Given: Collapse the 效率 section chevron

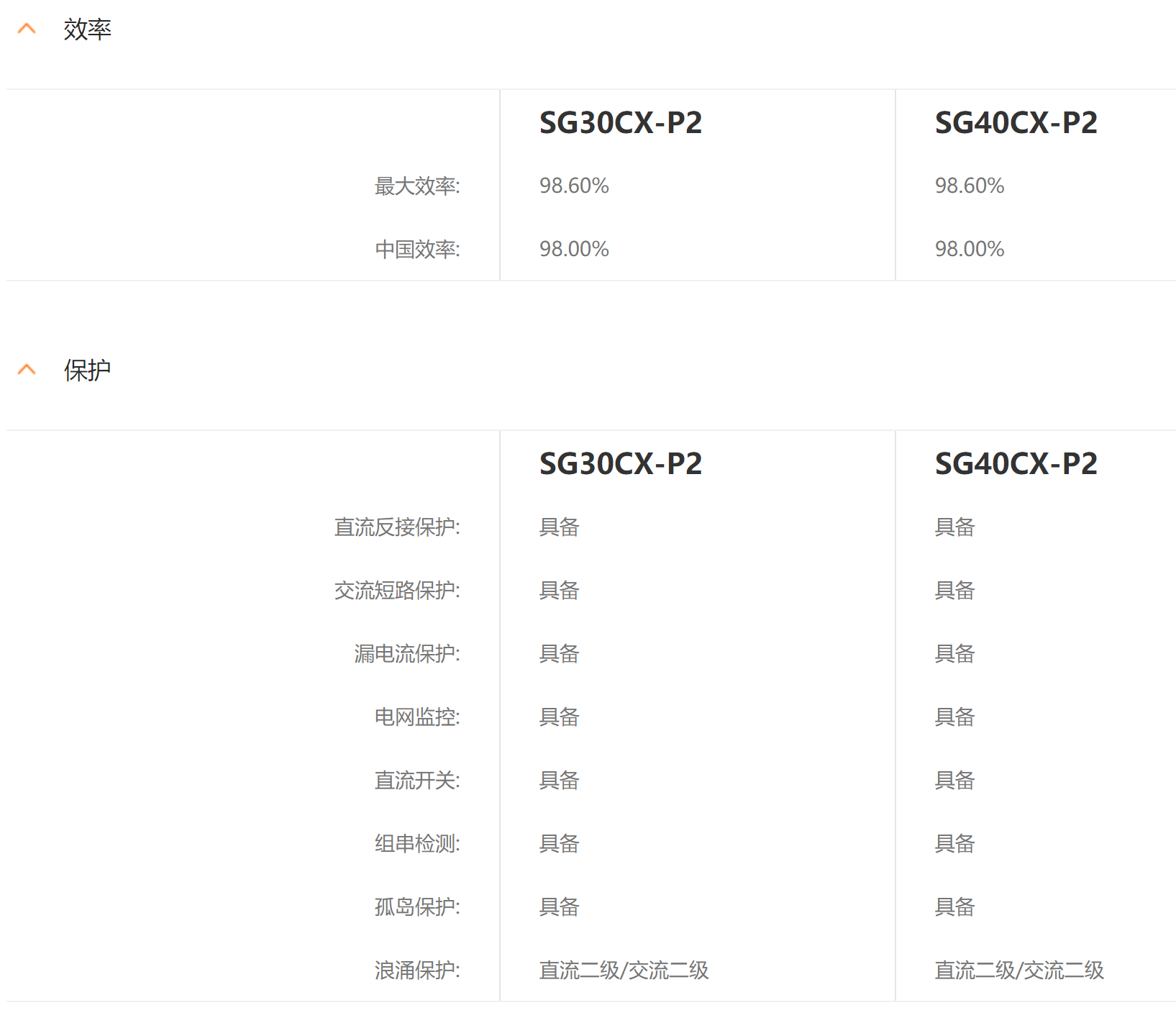Looking at the screenshot, I should coord(27,29).
